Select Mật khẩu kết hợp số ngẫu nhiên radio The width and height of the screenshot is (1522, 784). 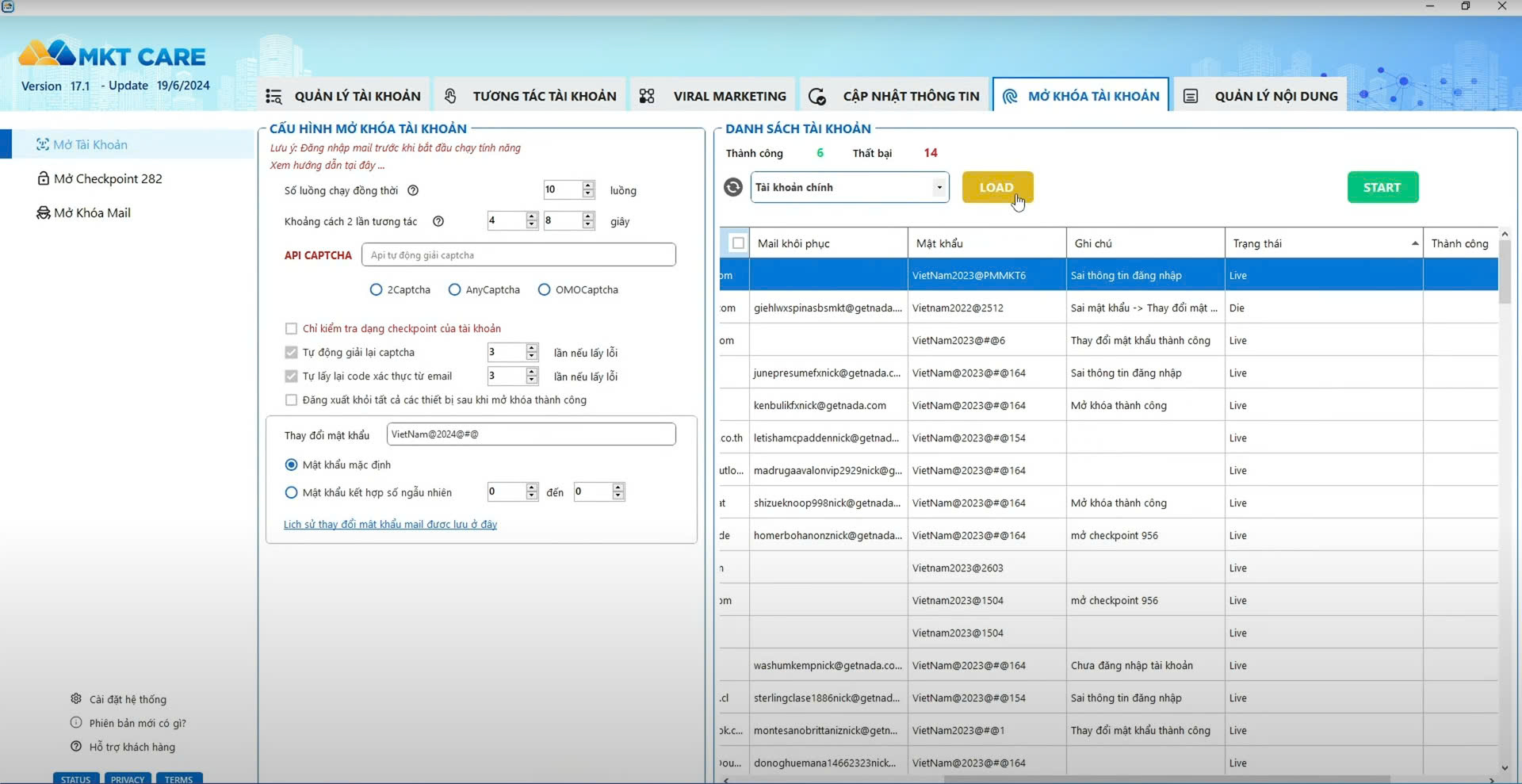pyautogui.click(x=291, y=492)
